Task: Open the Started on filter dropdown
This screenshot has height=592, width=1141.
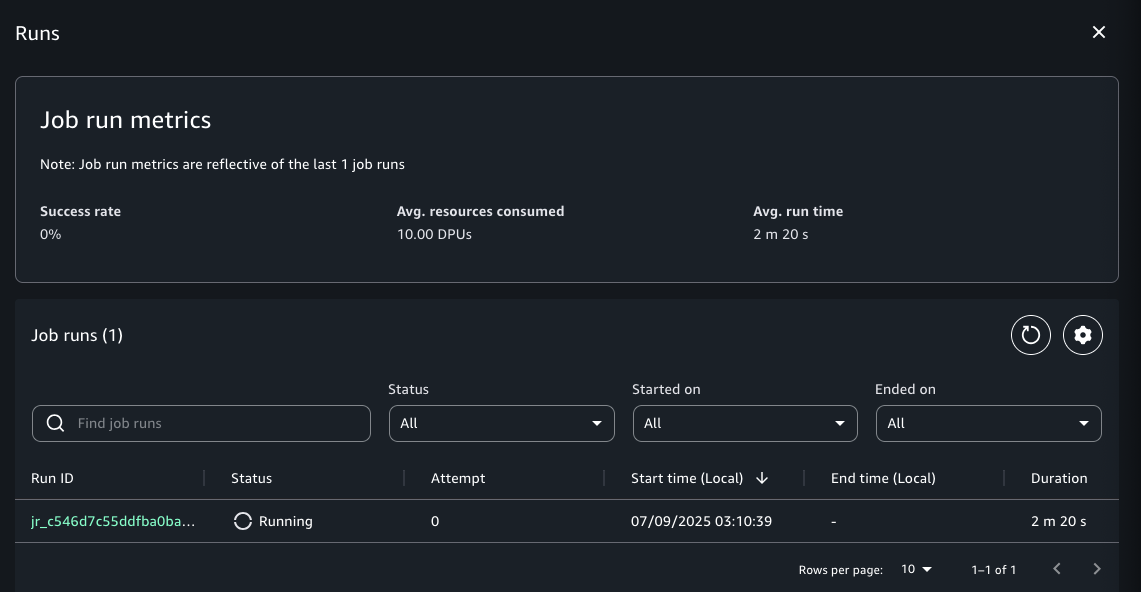Action: coord(745,423)
